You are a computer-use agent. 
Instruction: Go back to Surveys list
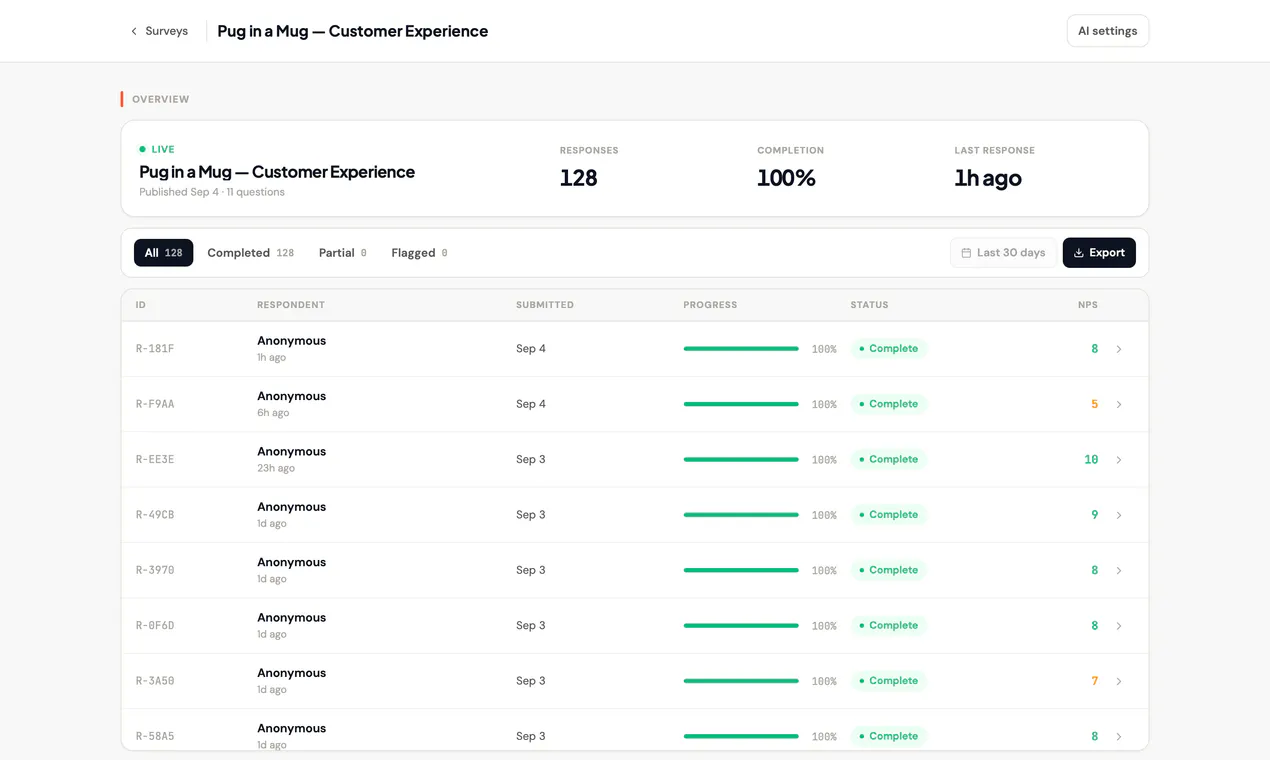pyautogui.click(x=159, y=31)
